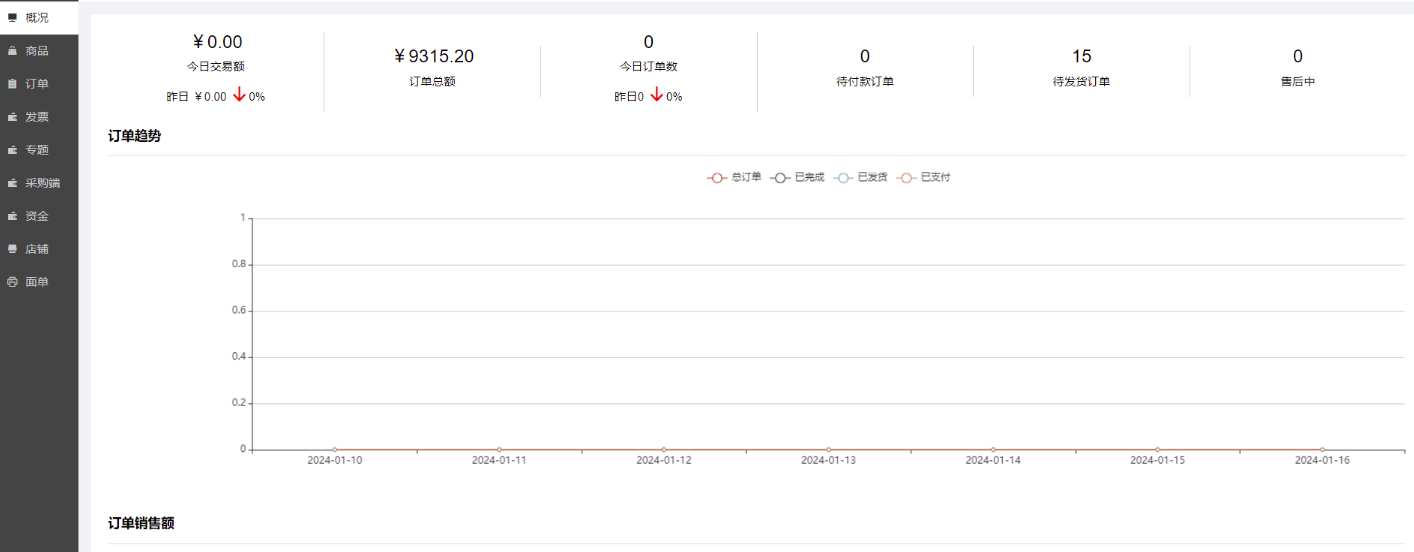The width and height of the screenshot is (1414, 552).
Task: Click the 发票 icon in sidebar
Action: (x=12, y=117)
